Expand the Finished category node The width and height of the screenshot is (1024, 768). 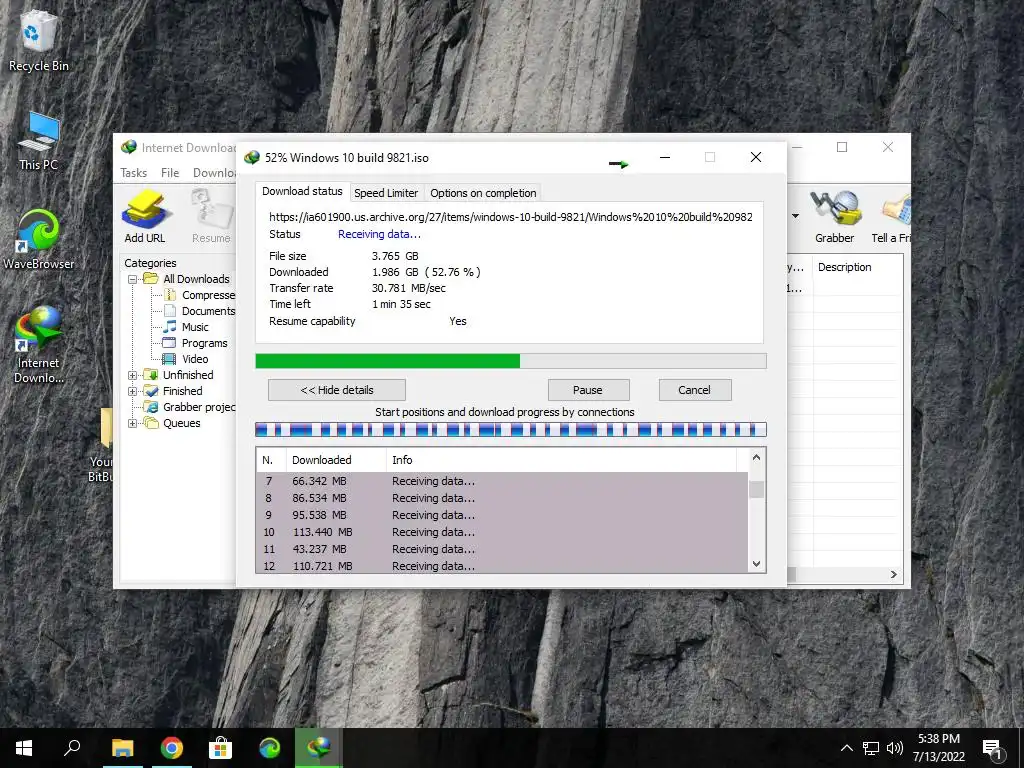133,391
